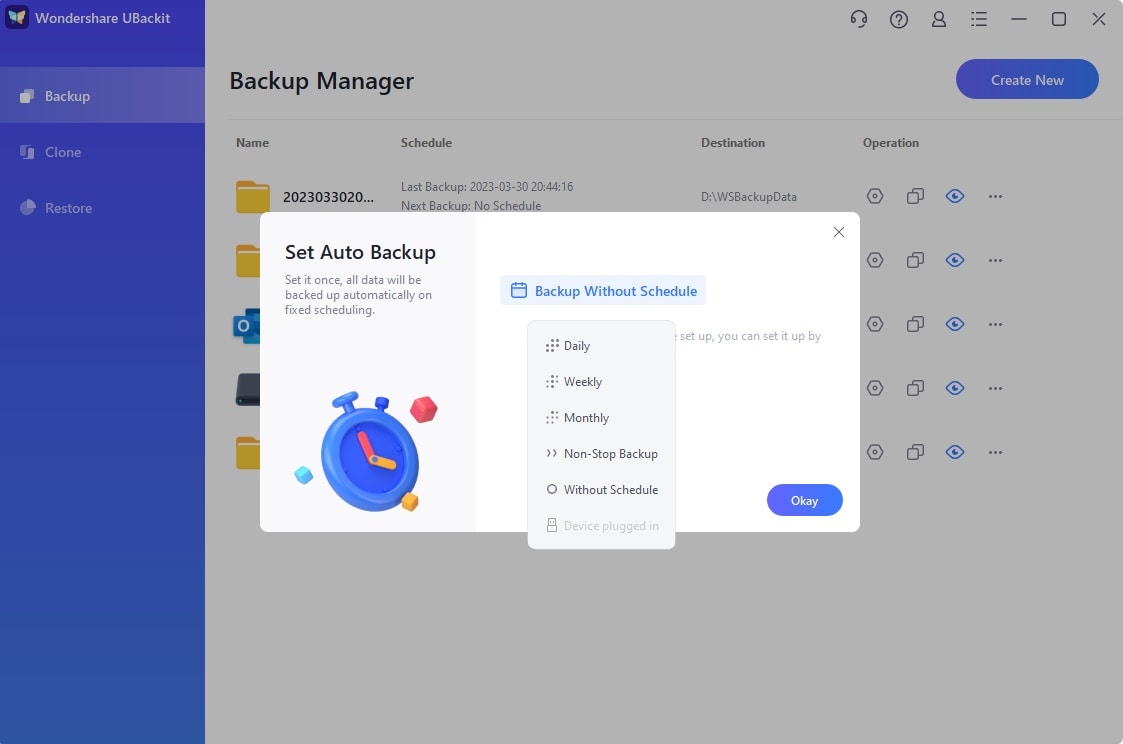Open more options in the disk backup row
1123x744 pixels.
pos(995,388)
